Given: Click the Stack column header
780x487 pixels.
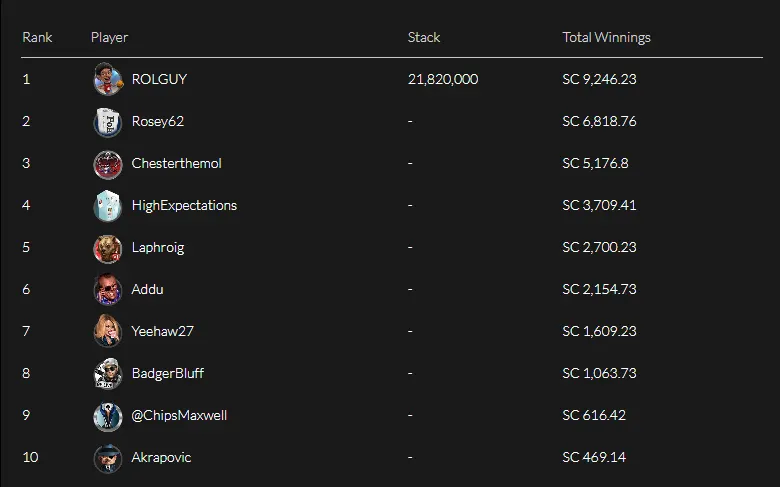Looking at the screenshot, I should point(424,37).
